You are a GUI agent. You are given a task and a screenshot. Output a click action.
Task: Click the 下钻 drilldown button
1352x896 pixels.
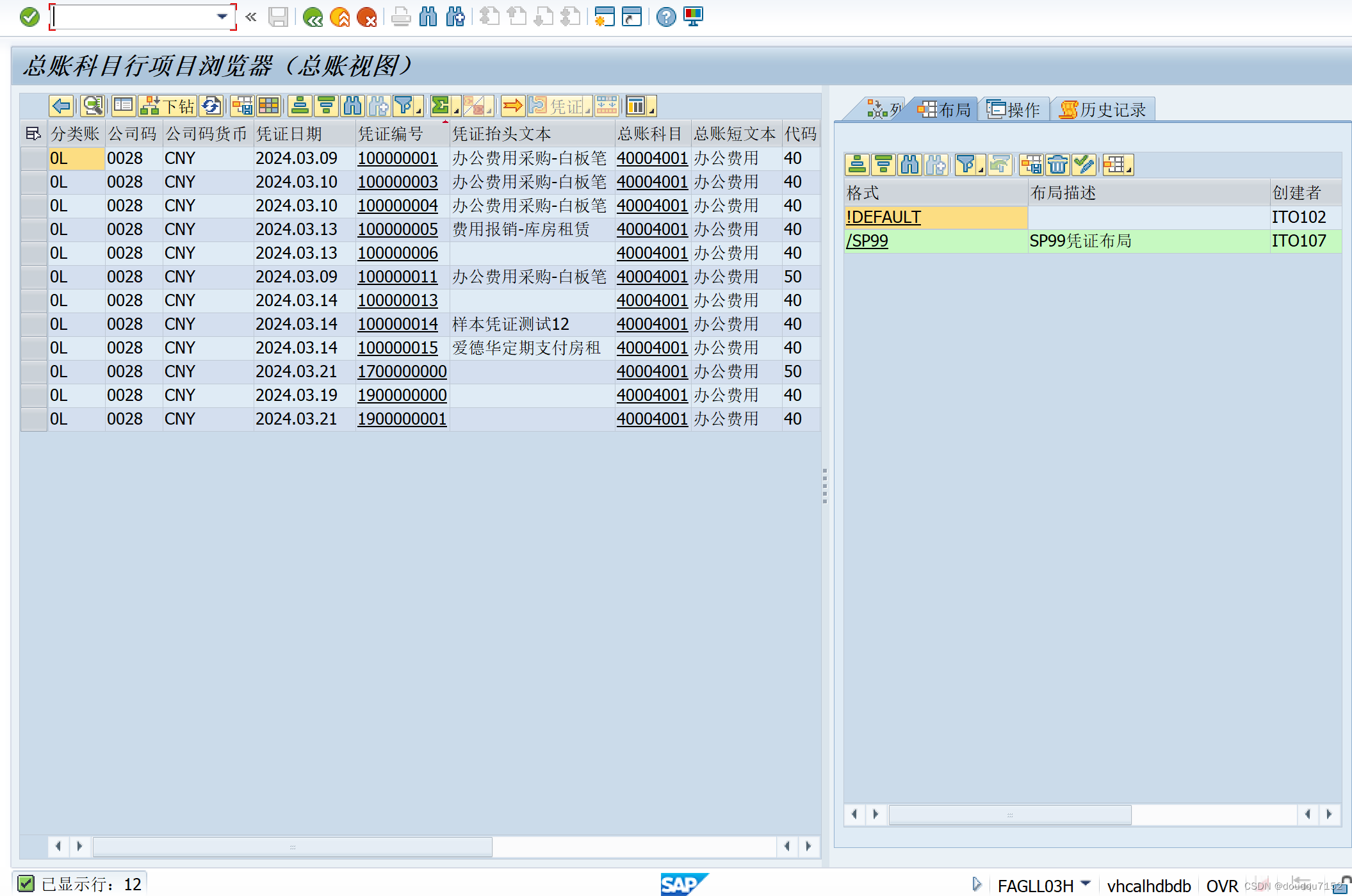click(x=168, y=106)
